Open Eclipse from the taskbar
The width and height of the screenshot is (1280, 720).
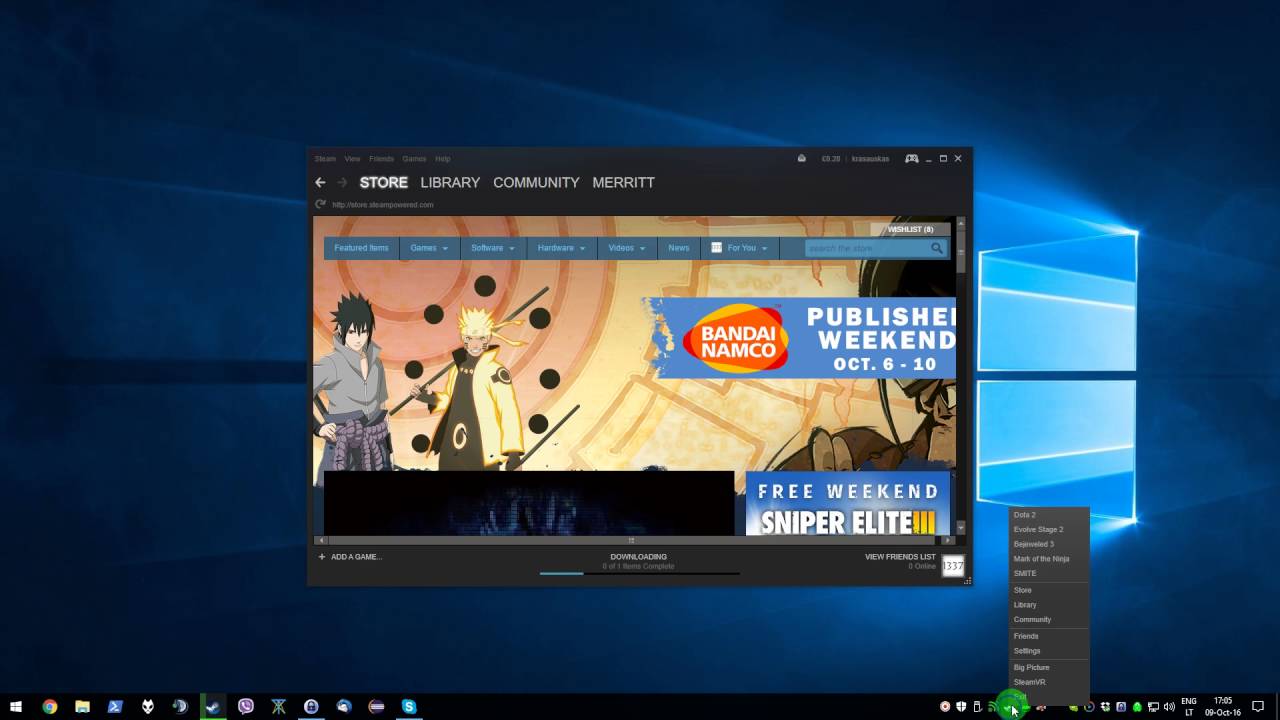[376, 706]
